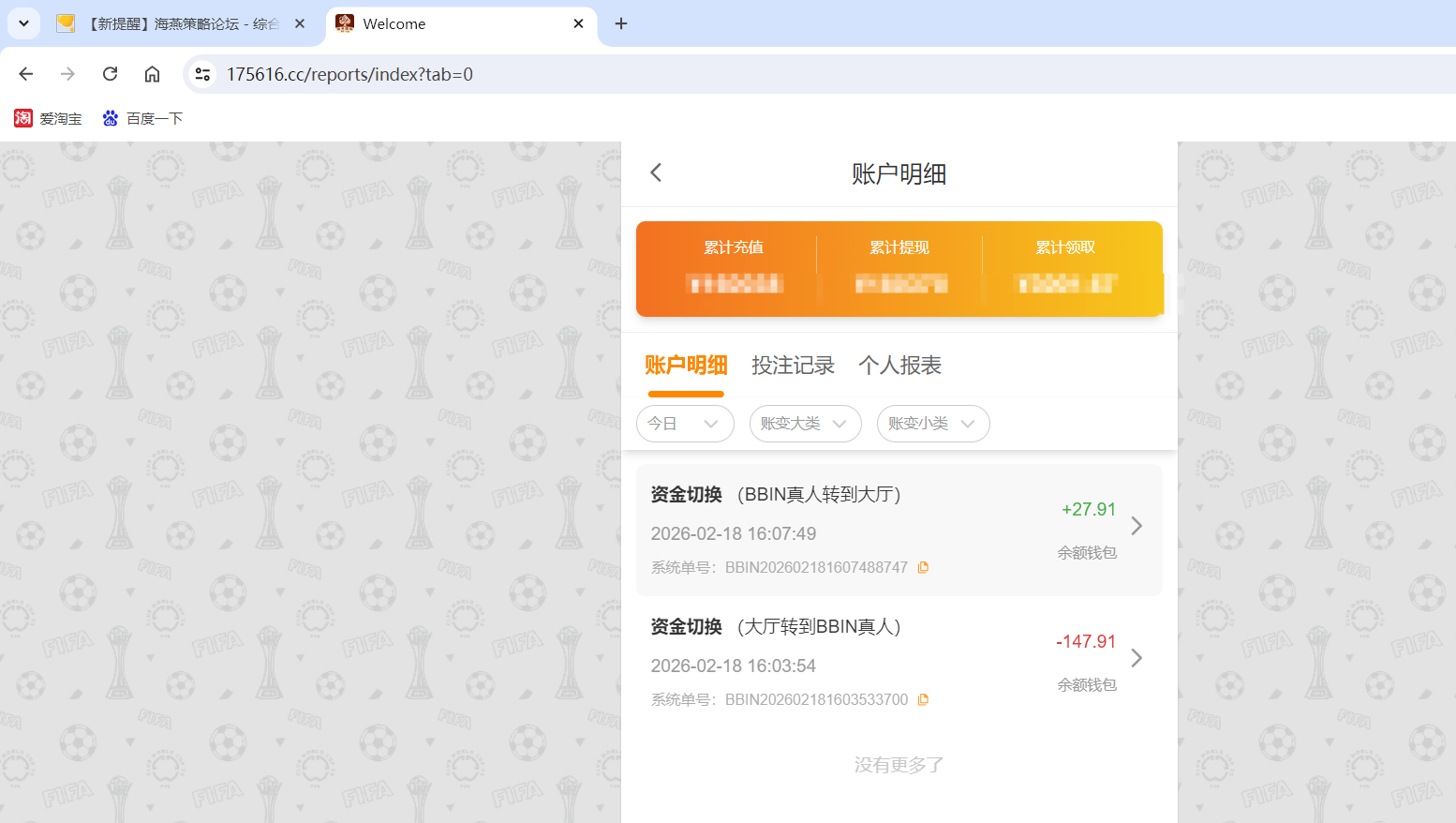Open a new browser tab with the plus button
This screenshot has width=1456, height=823.
tap(620, 23)
